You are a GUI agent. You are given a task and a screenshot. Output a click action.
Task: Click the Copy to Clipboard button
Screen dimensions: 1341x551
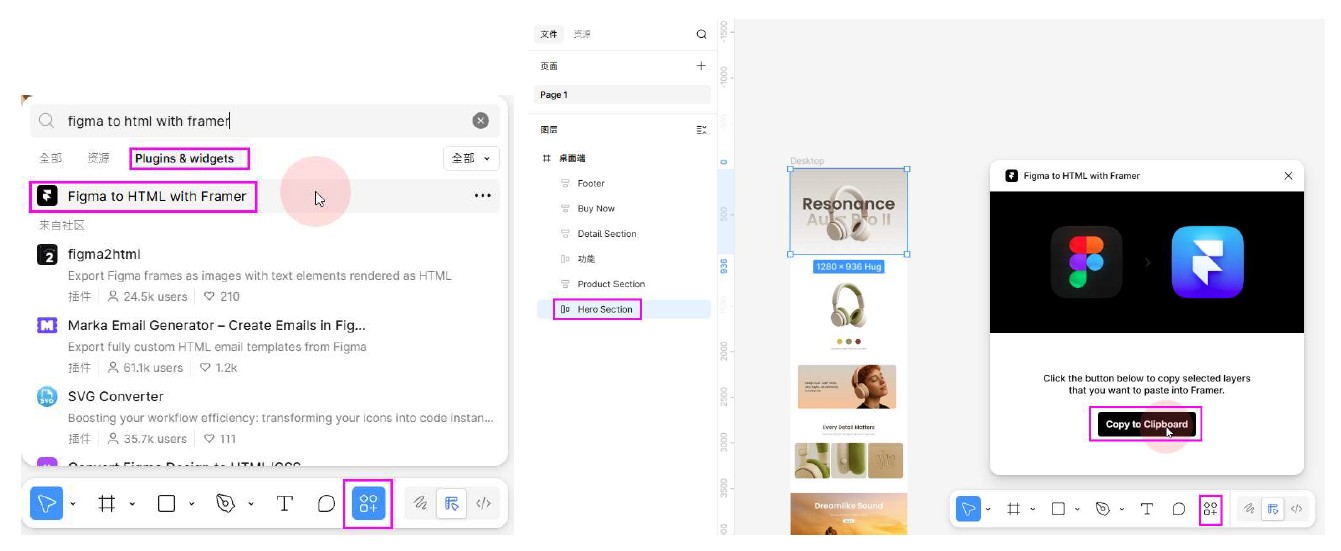1146,424
